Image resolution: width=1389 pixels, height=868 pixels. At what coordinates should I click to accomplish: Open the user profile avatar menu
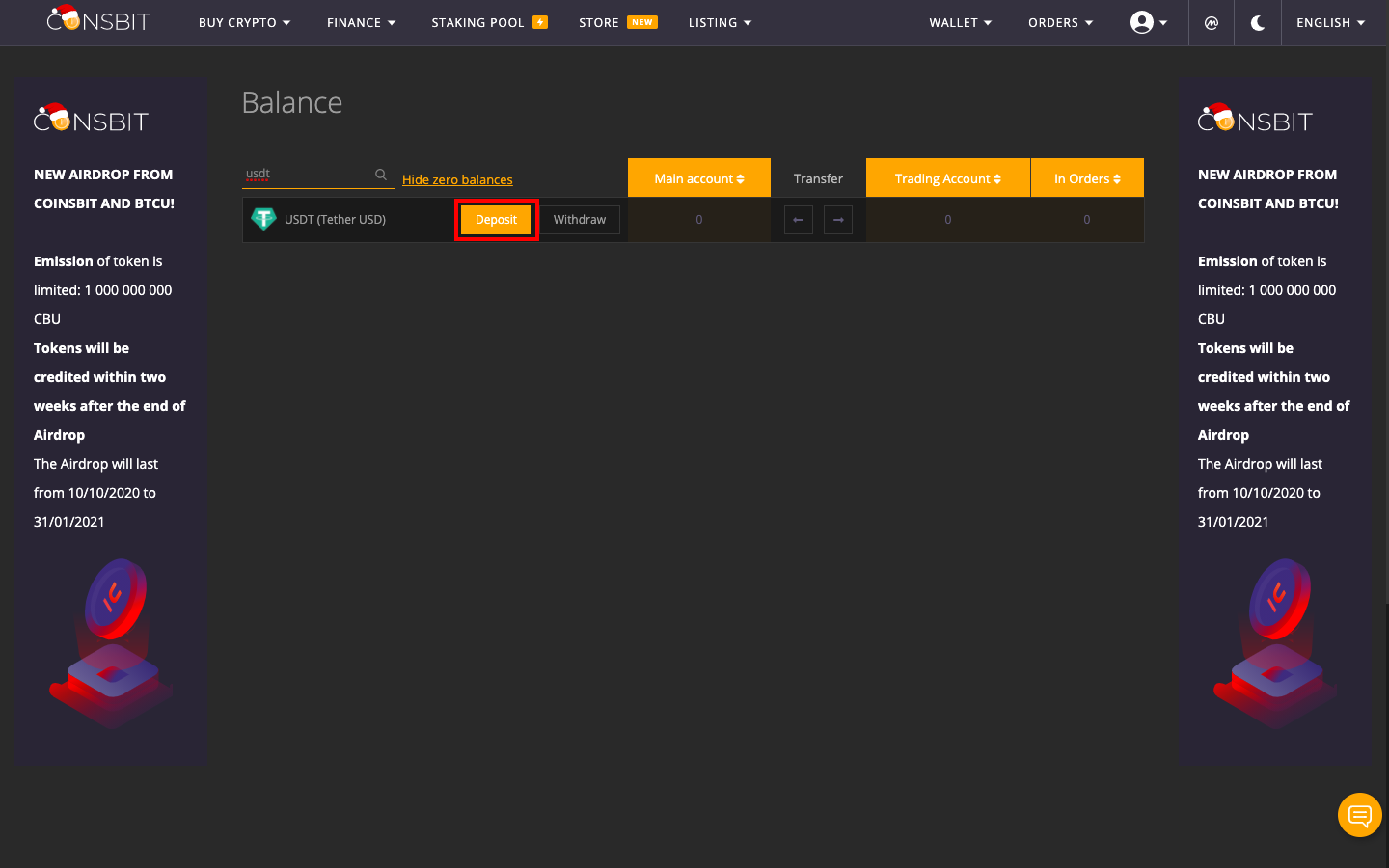click(1149, 22)
